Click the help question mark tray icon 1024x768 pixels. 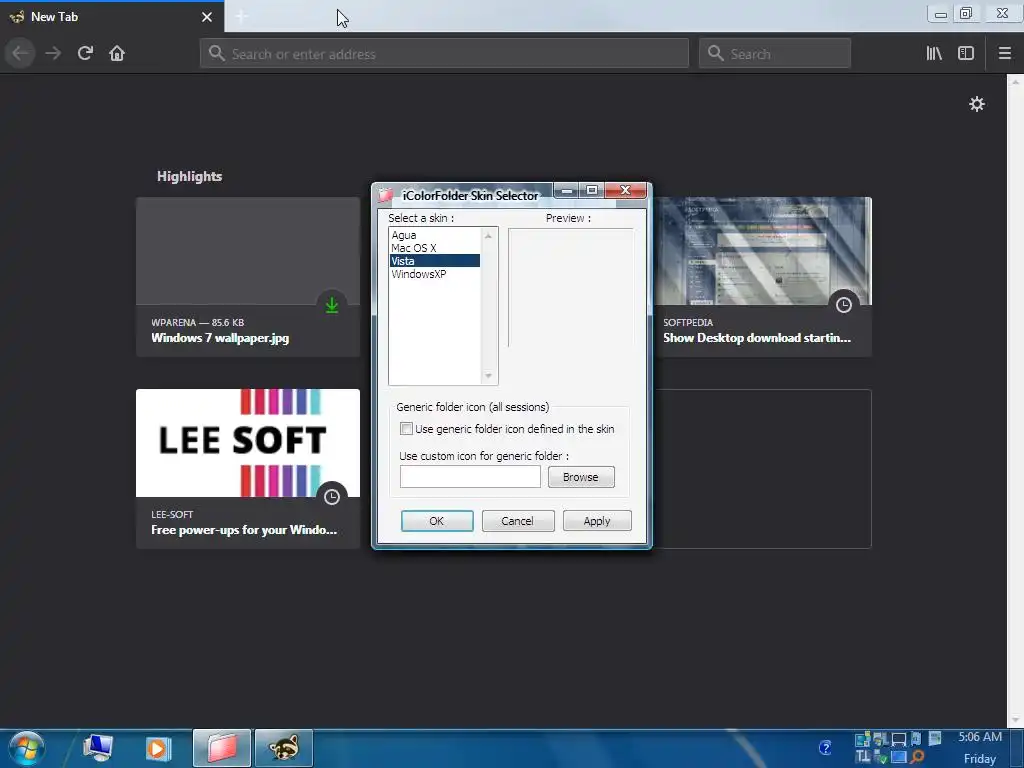click(825, 748)
